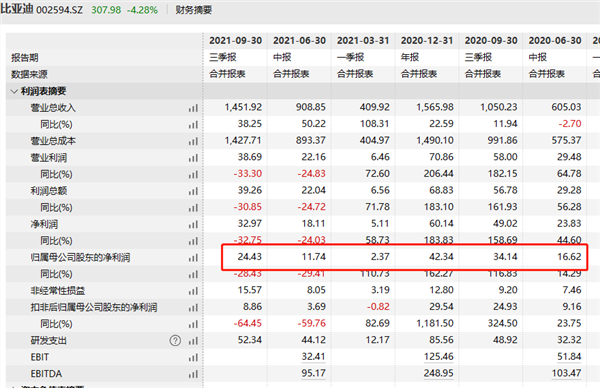Click chart icon beside 营业总成本

[x=193, y=141]
